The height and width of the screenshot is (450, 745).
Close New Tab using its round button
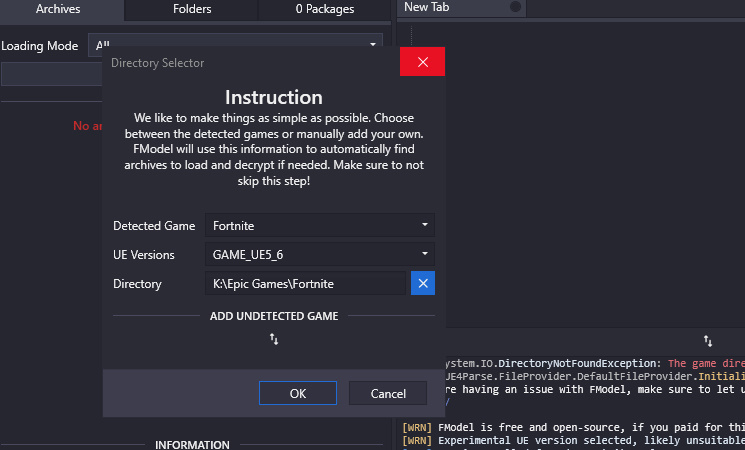[515, 7]
